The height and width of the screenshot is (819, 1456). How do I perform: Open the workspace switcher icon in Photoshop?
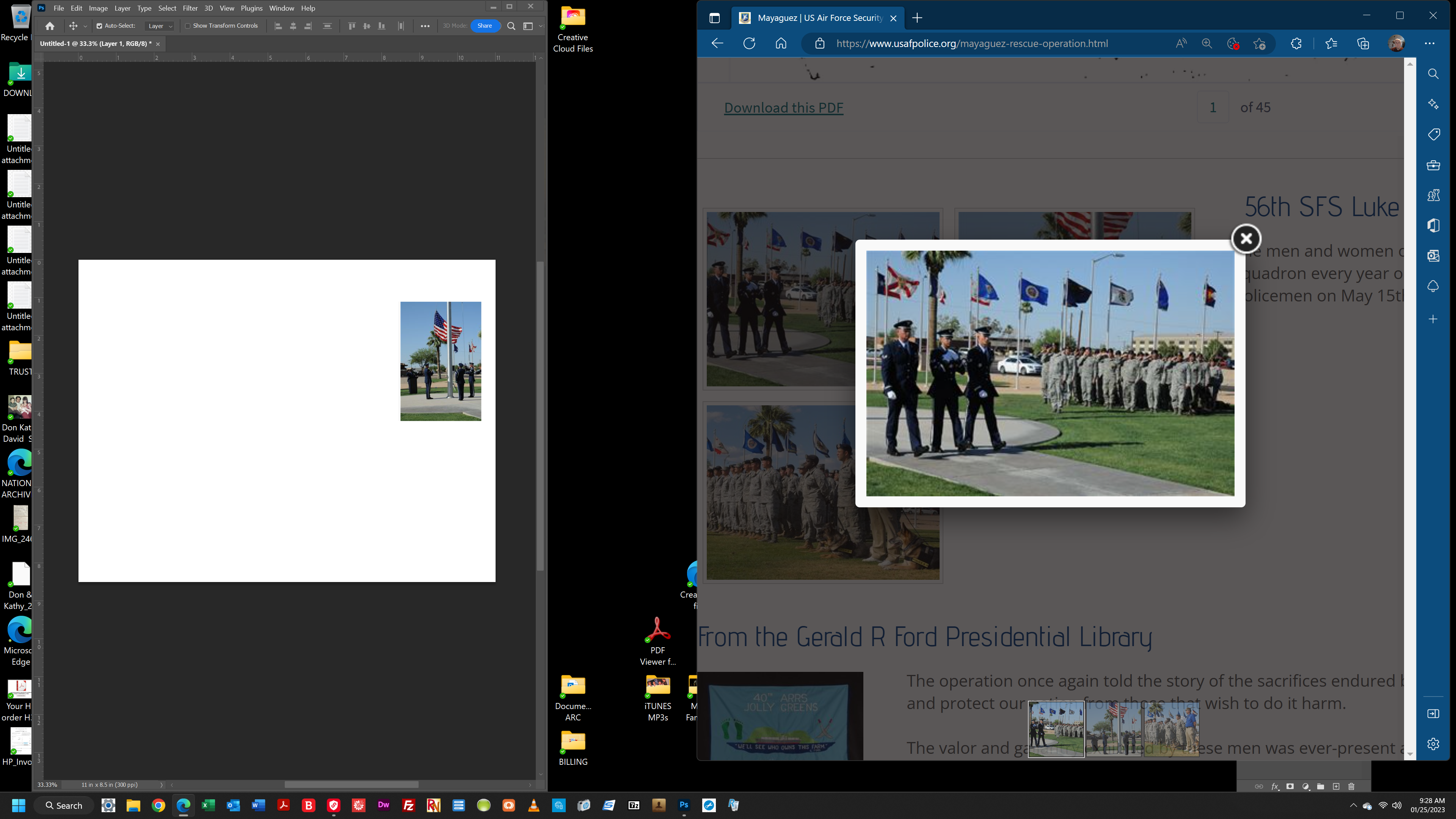528,26
